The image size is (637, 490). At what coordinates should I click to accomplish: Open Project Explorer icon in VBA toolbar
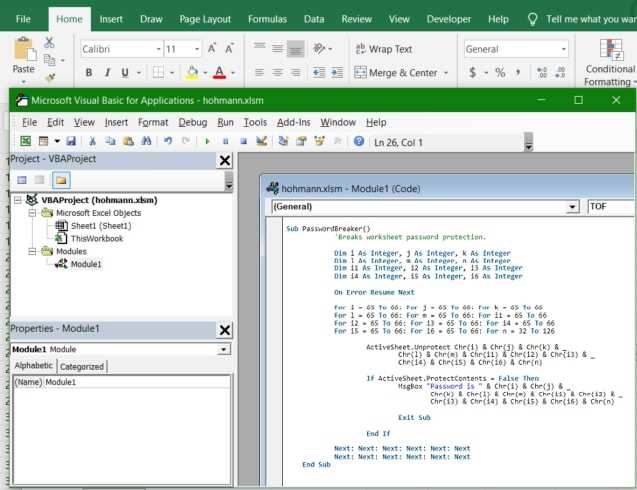click(283, 141)
